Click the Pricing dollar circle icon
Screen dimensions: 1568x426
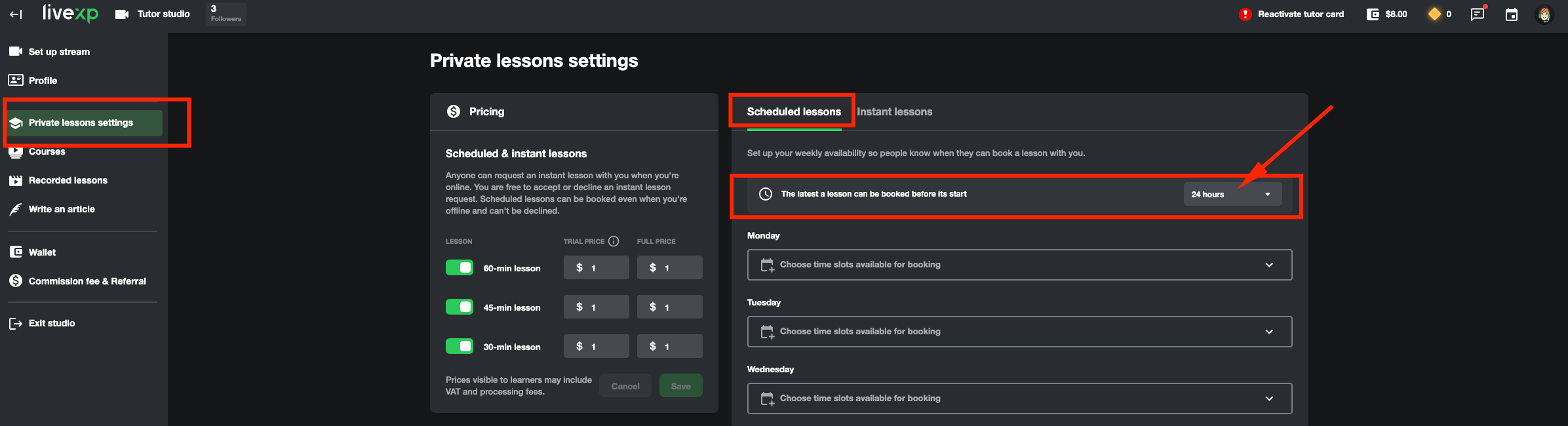coord(454,111)
